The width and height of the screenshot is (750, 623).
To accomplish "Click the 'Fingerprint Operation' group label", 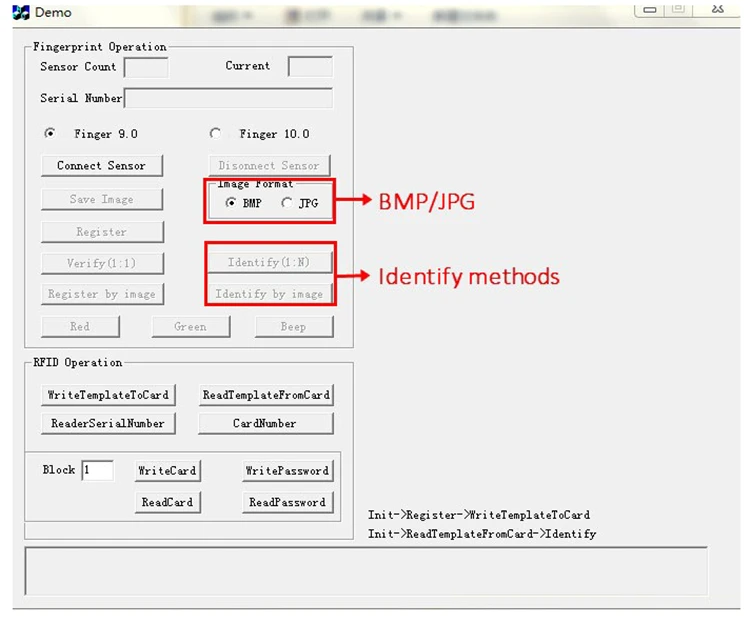I will [x=99, y=47].
